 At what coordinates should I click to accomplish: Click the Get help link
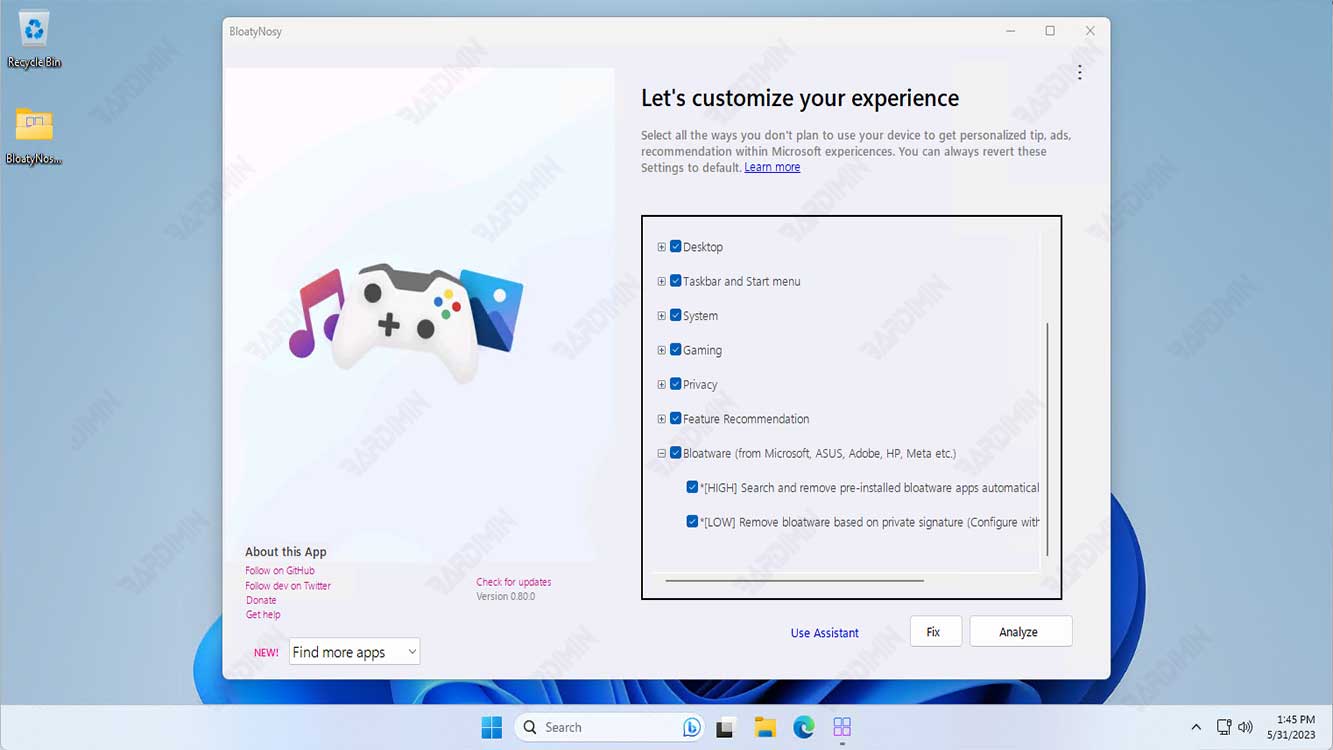[263, 615]
